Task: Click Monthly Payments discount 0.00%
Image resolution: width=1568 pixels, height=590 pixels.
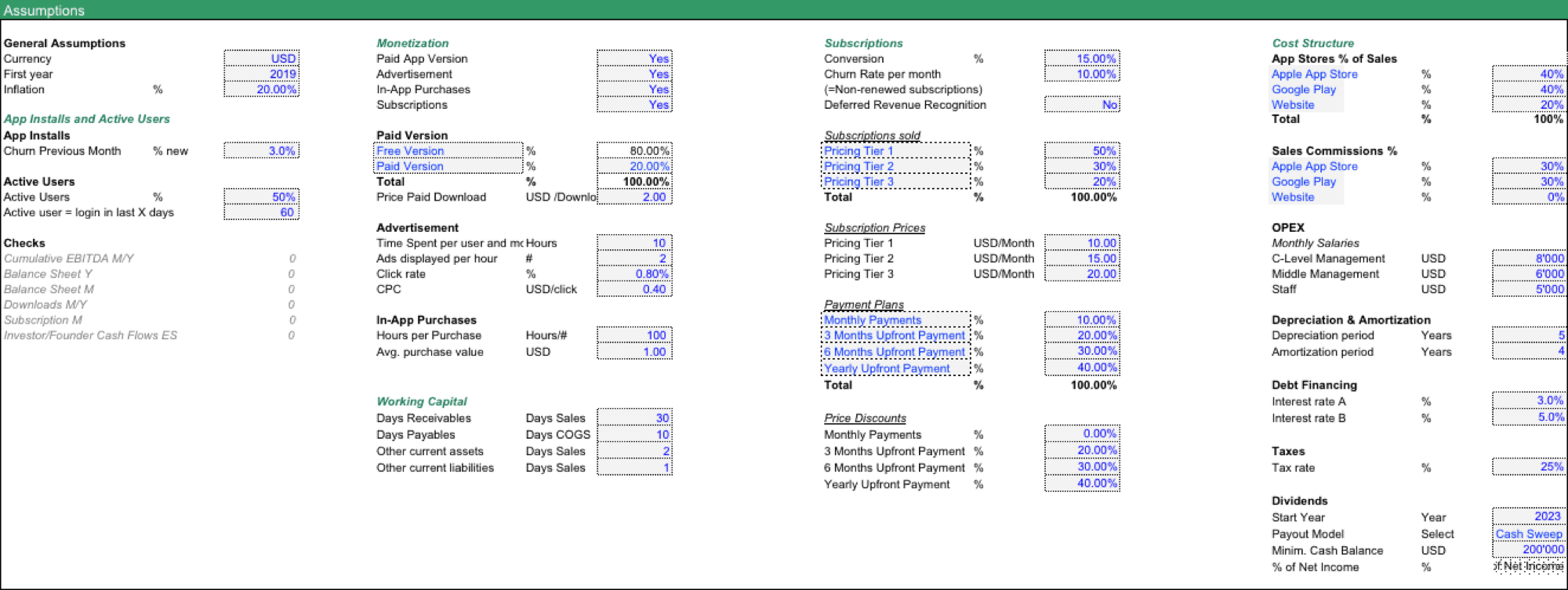Action: coord(1082,433)
